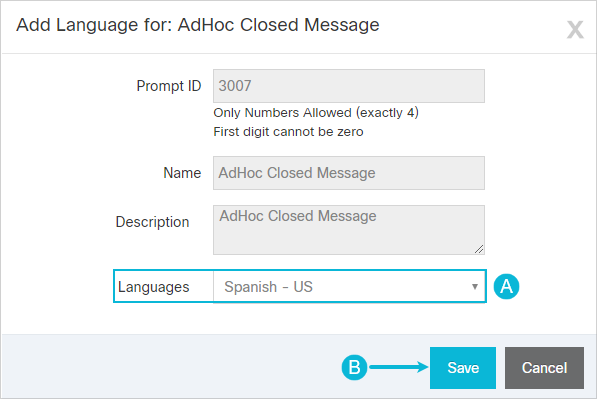The height and width of the screenshot is (399, 597).
Task: Close the Add Language dialog with X
Action: (x=575, y=30)
